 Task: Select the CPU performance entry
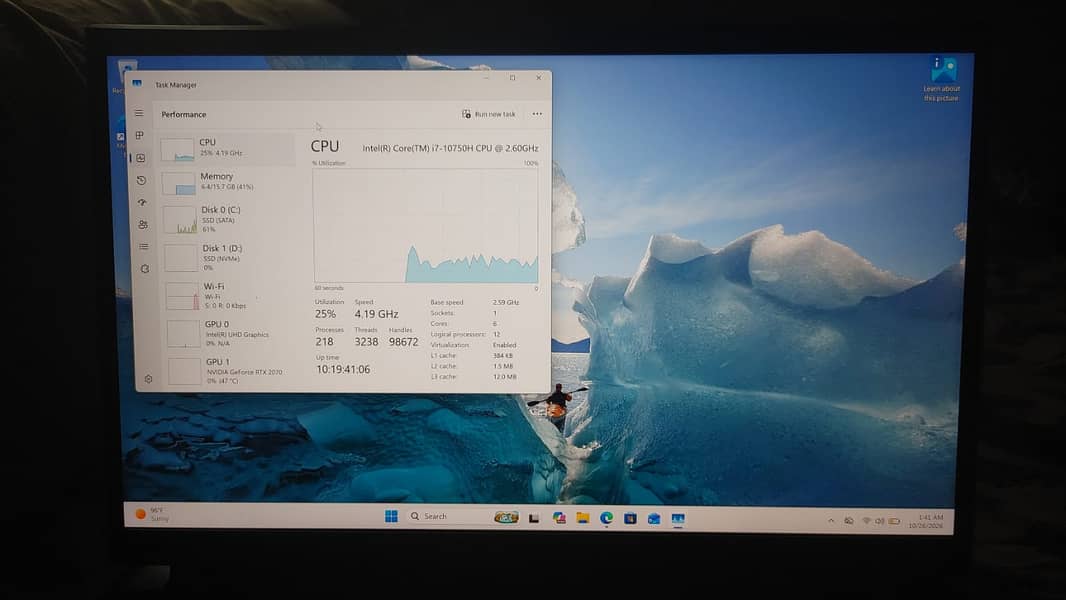coord(228,148)
